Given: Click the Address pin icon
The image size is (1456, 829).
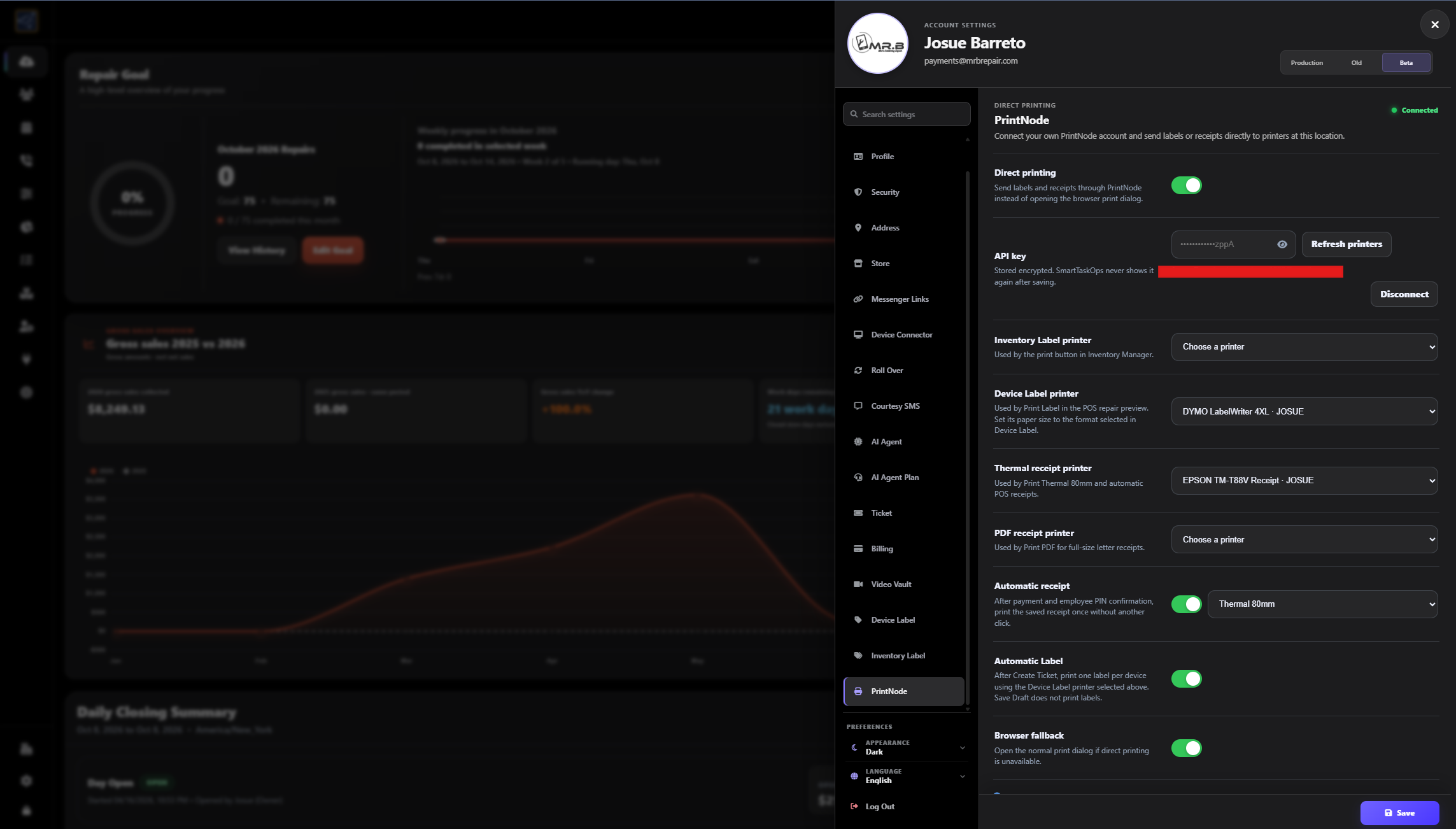Looking at the screenshot, I should [858, 228].
